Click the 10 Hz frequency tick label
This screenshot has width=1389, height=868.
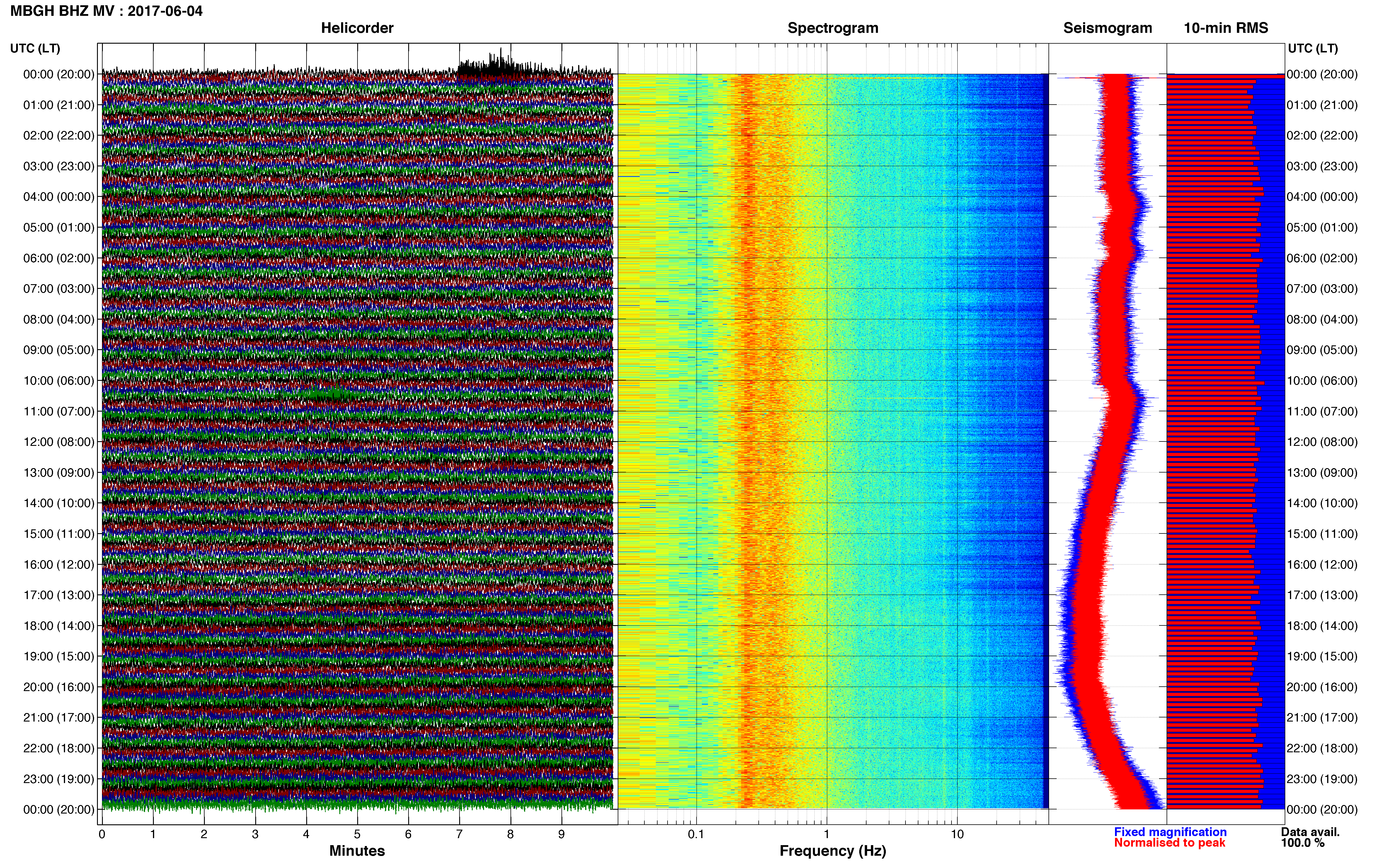957,835
